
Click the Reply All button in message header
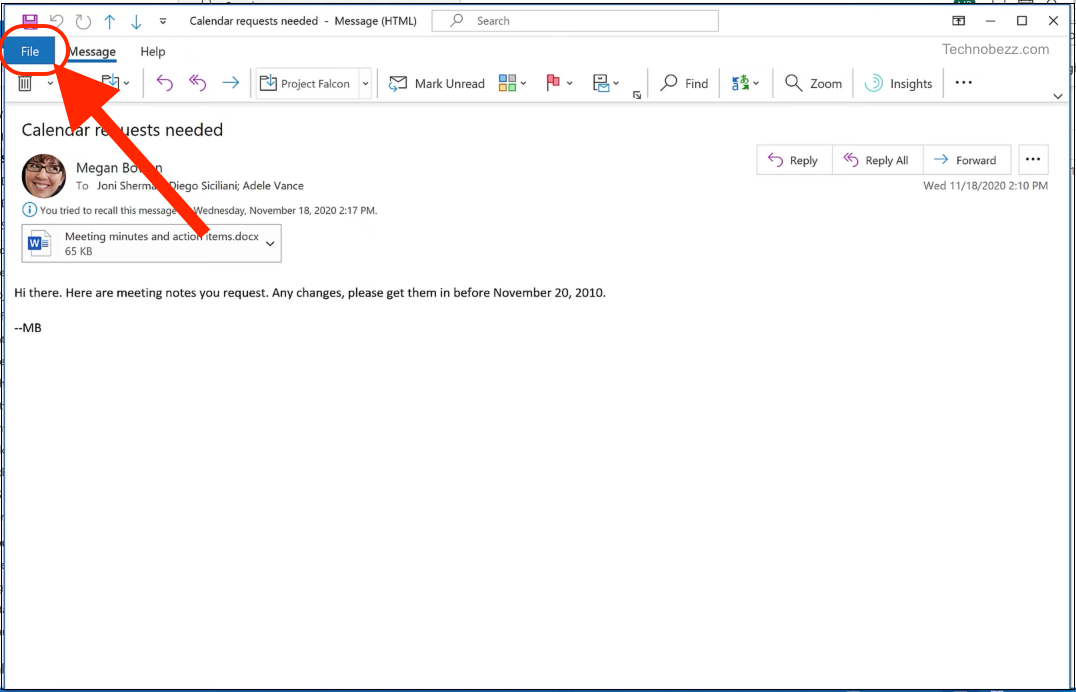pyautogui.click(x=878, y=160)
